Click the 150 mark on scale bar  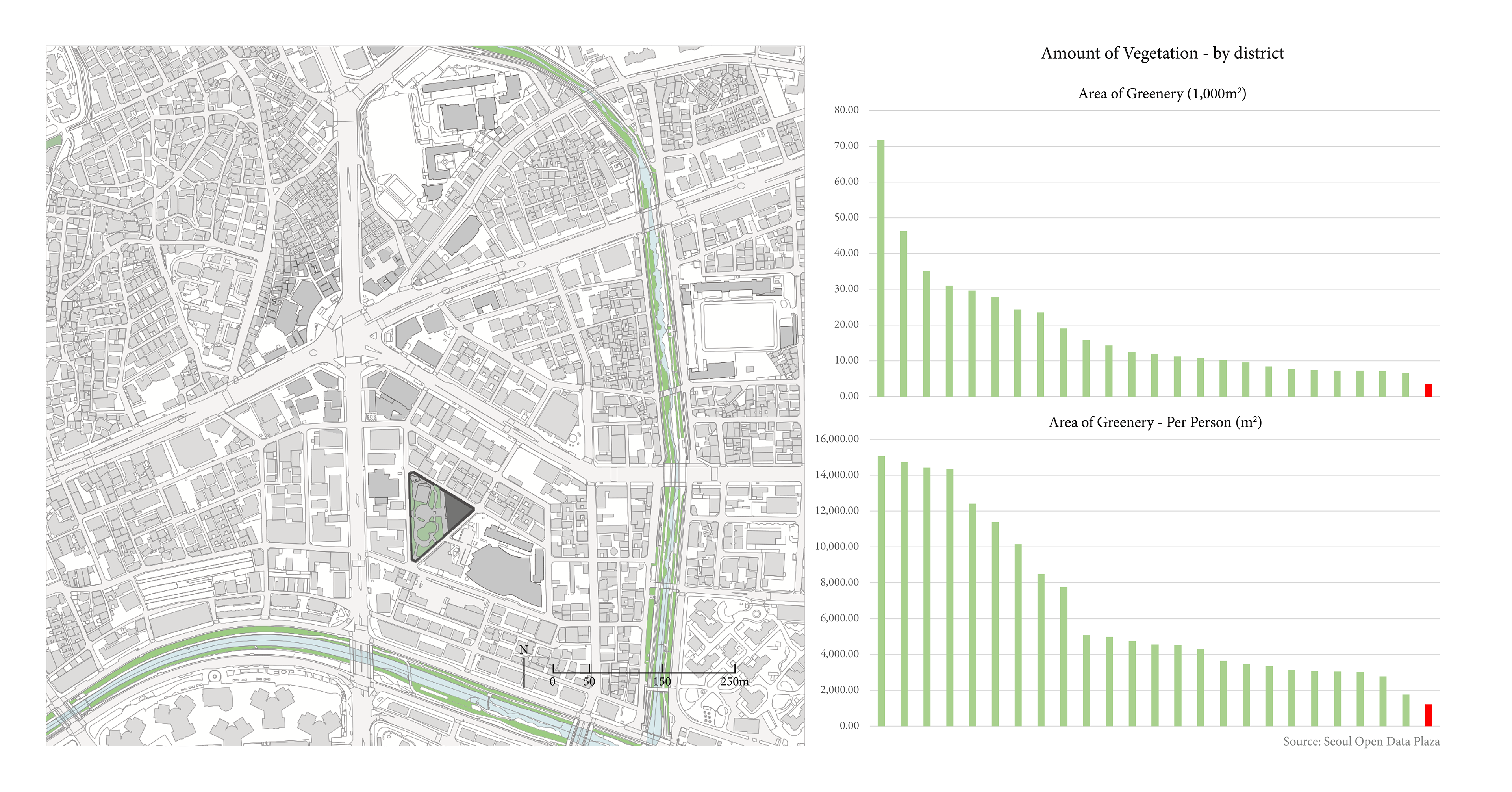click(661, 682)
